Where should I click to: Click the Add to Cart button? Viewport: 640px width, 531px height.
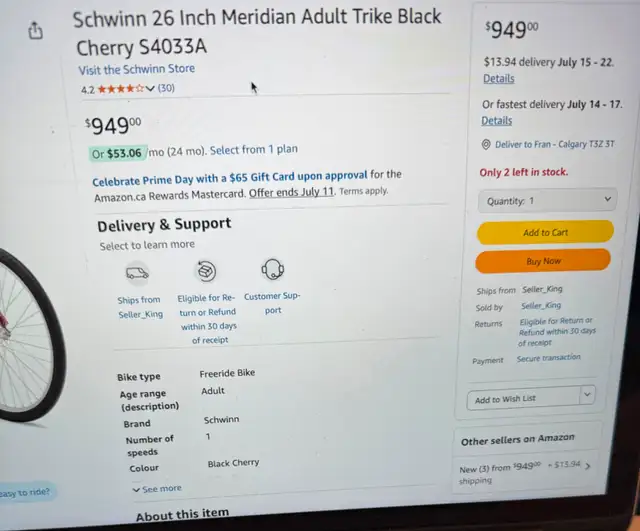pos(545,232)
